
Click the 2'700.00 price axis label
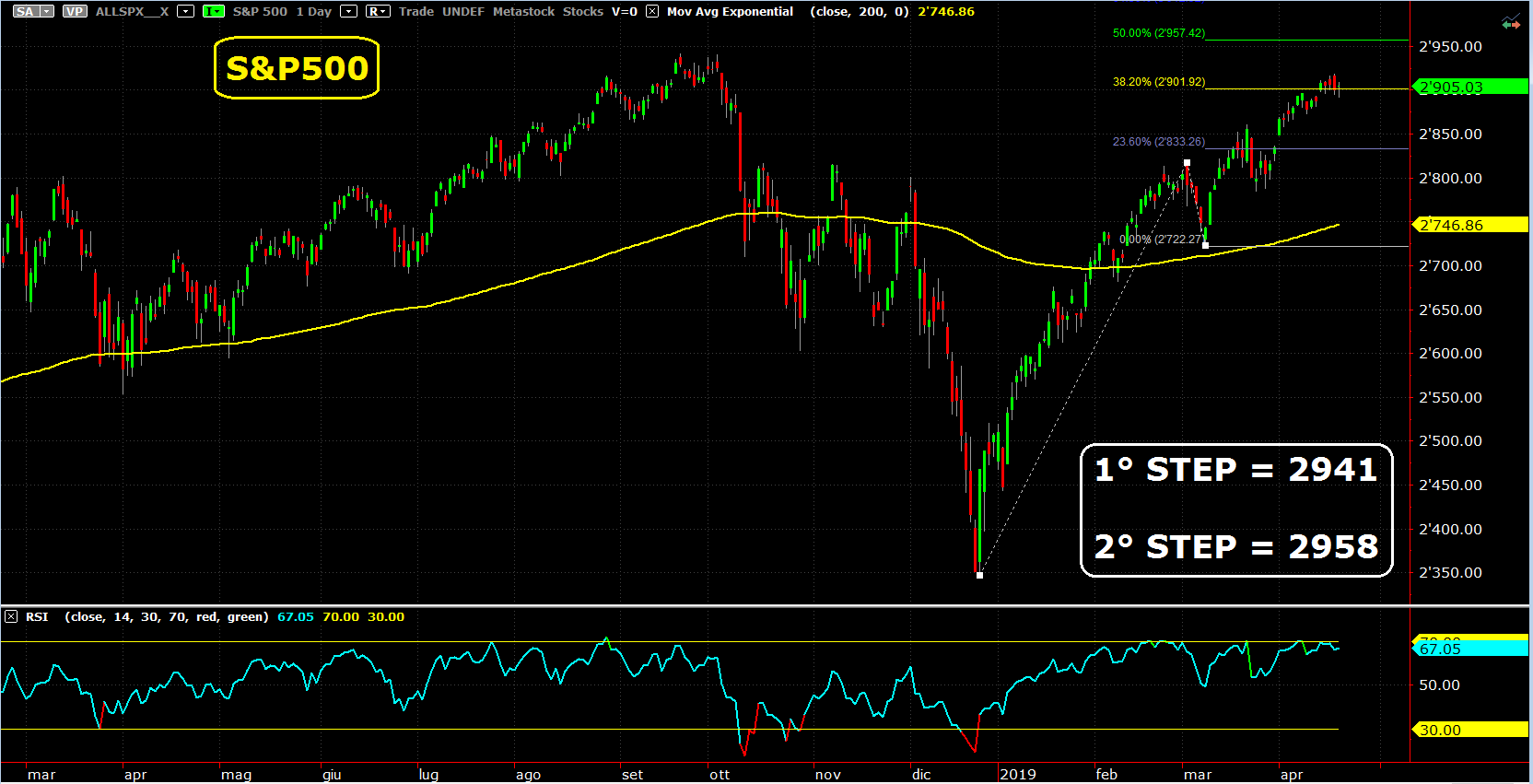pos(1450,266)
